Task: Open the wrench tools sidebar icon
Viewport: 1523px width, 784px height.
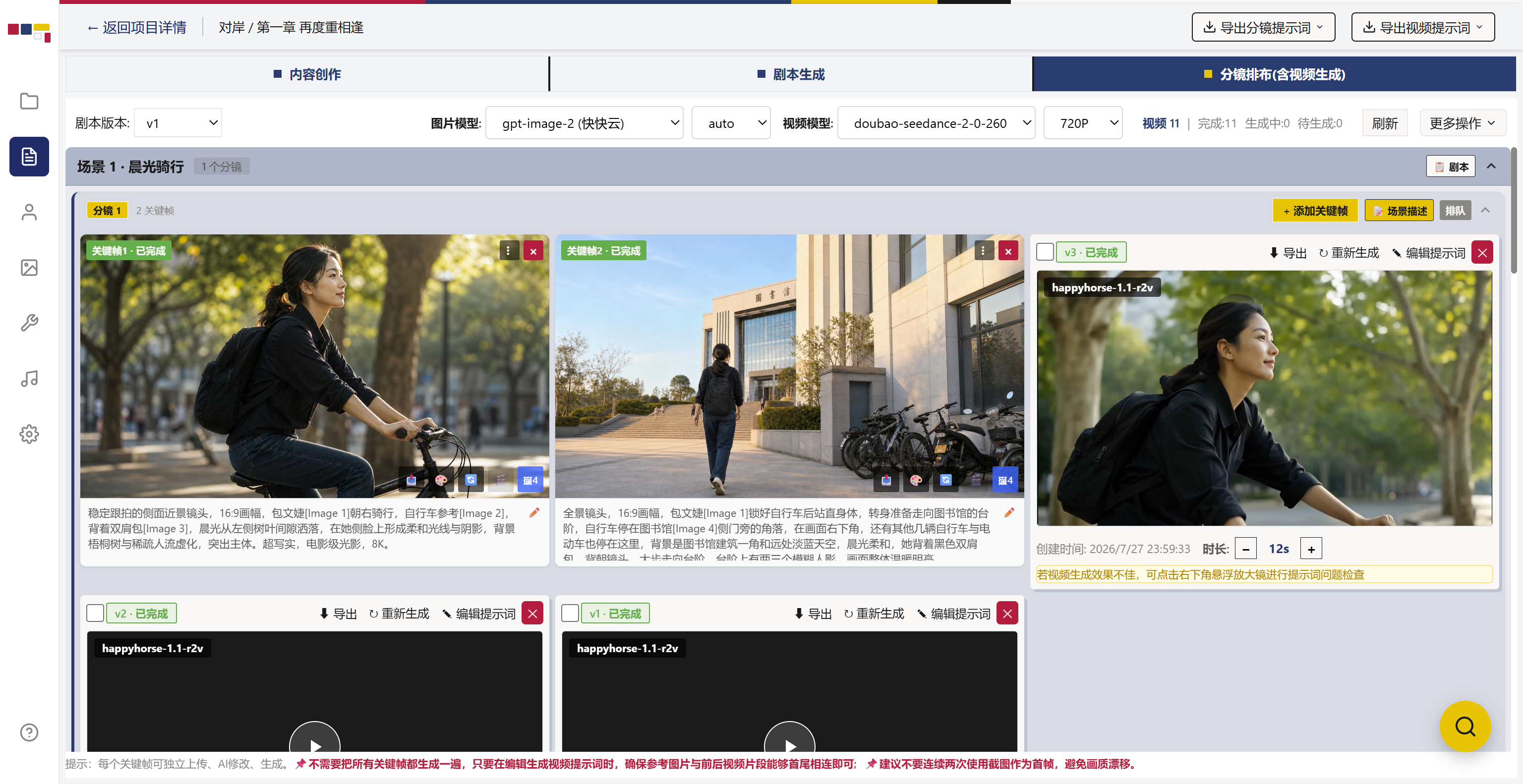Action: [29, 323]
